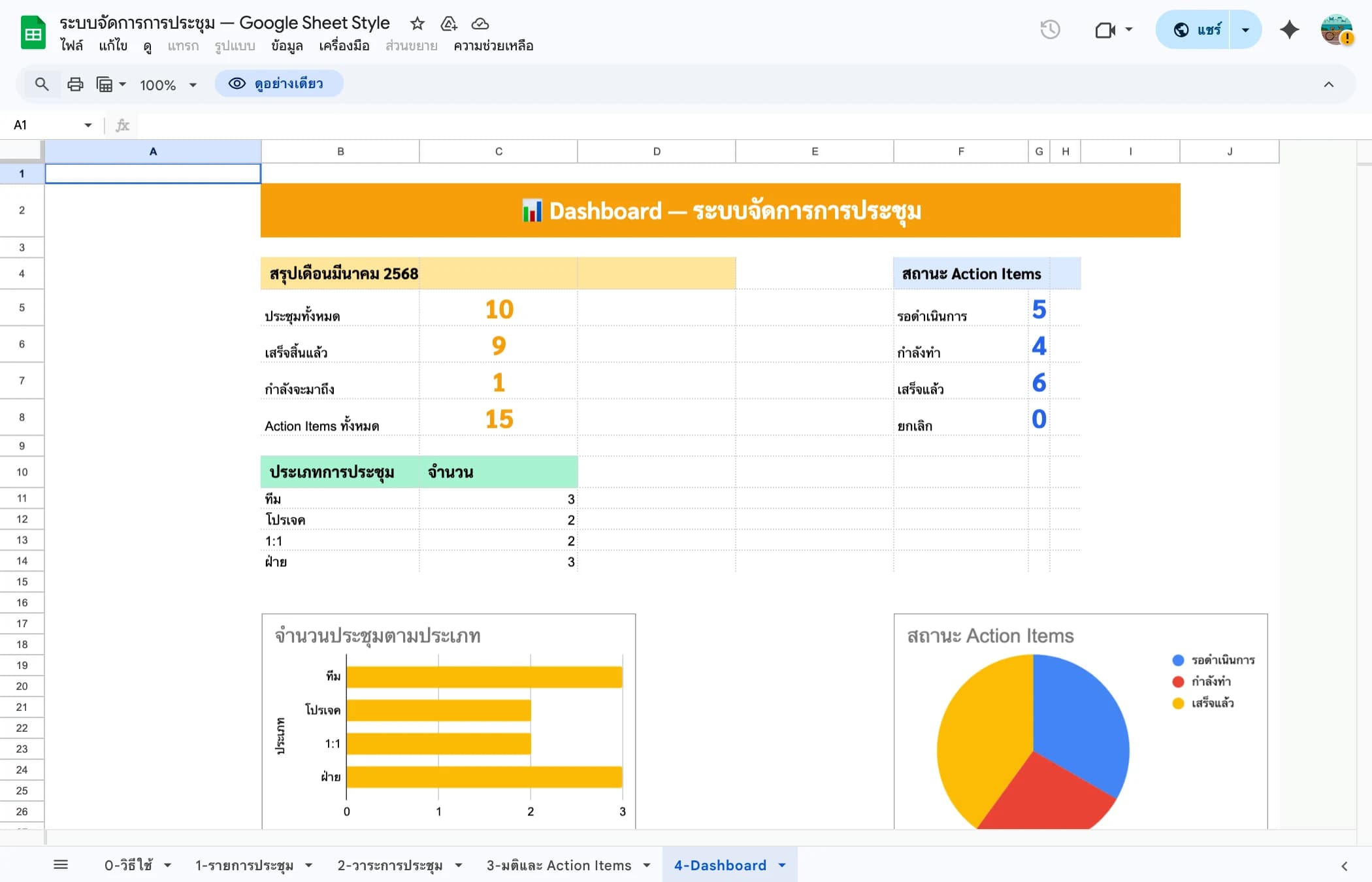Open version history via clock icon
Screen dimensions: 1372x882
click(1050, 29)
